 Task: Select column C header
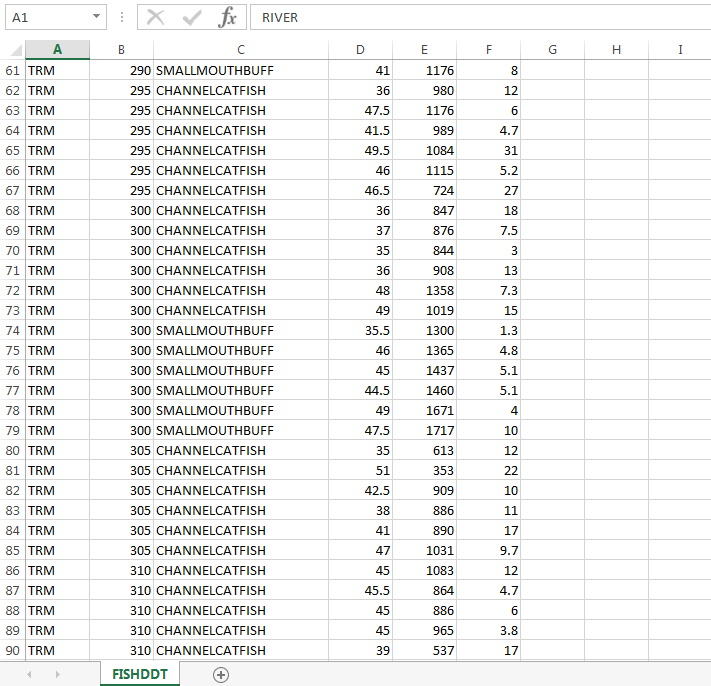pyautogui.click(x=241, y=50)
